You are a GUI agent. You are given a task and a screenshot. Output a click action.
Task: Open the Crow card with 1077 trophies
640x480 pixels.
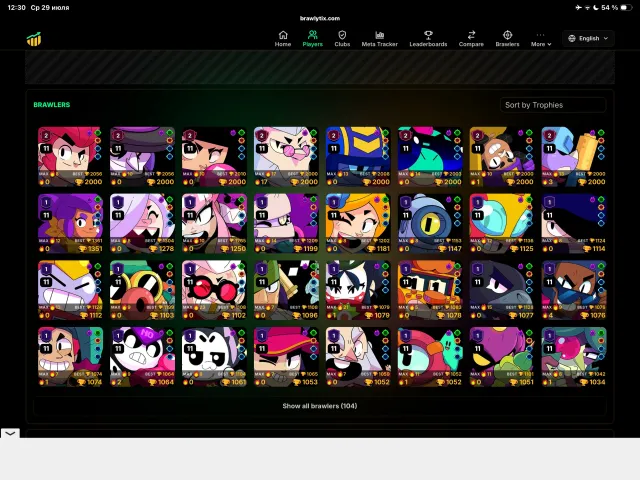tap(502, 290)
